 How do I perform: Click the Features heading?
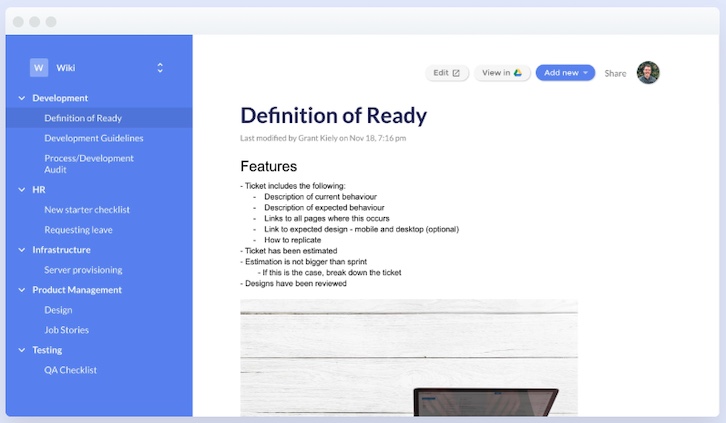(x=269, y=166)
